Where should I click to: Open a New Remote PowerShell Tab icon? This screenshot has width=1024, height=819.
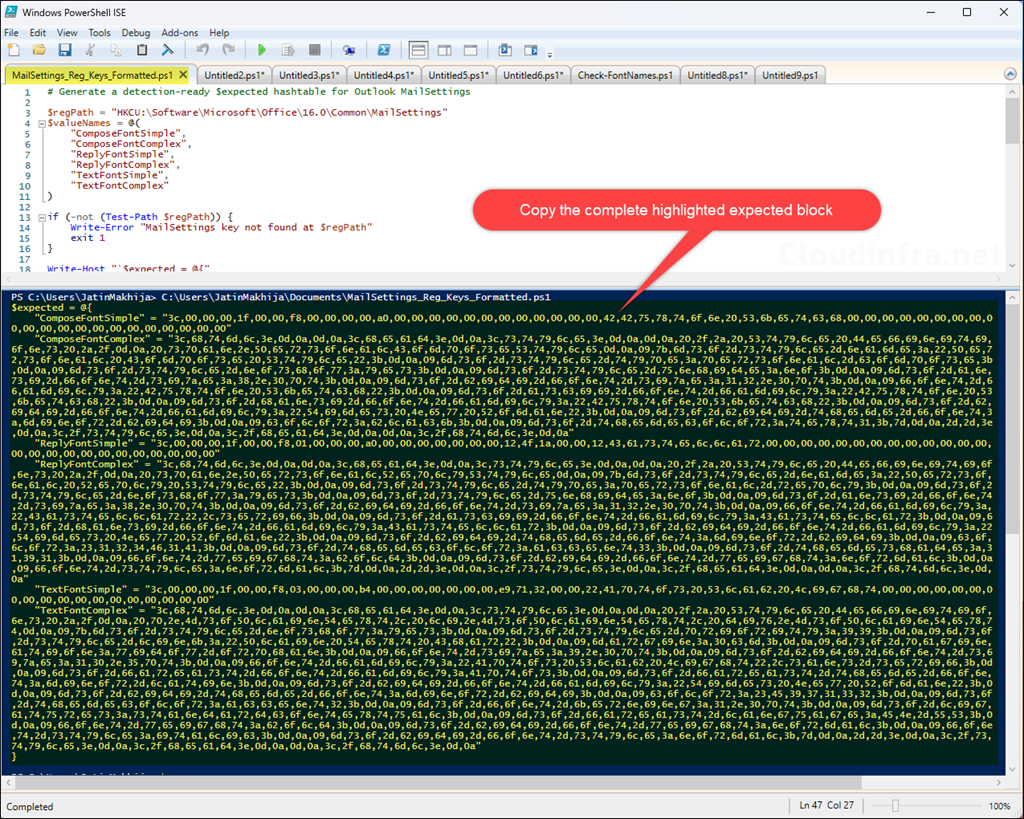click(x=347, y=50)
